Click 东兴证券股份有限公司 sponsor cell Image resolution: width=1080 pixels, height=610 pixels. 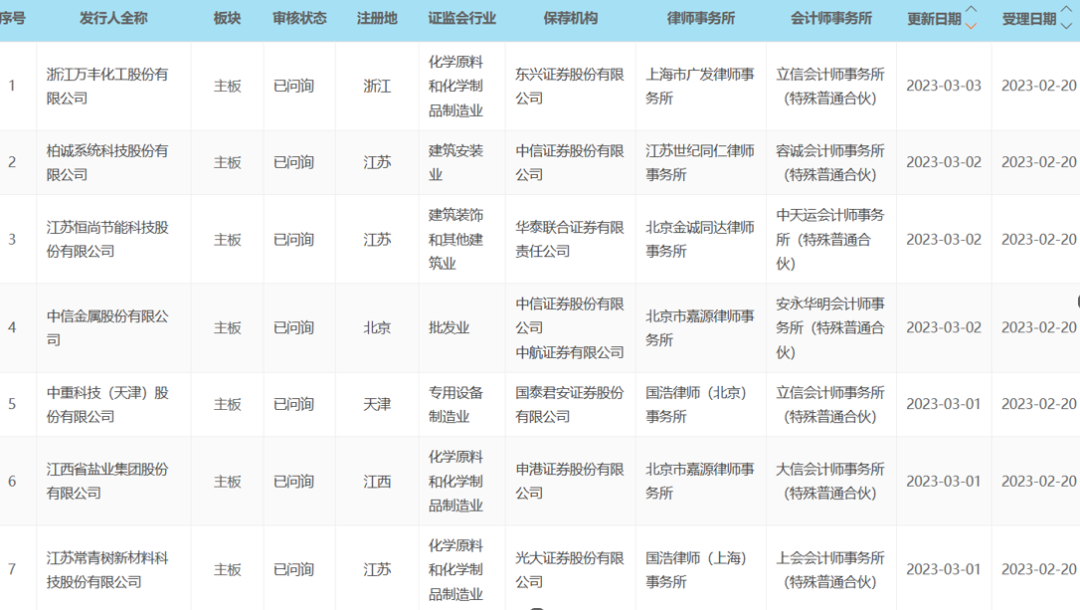[569, 86]
